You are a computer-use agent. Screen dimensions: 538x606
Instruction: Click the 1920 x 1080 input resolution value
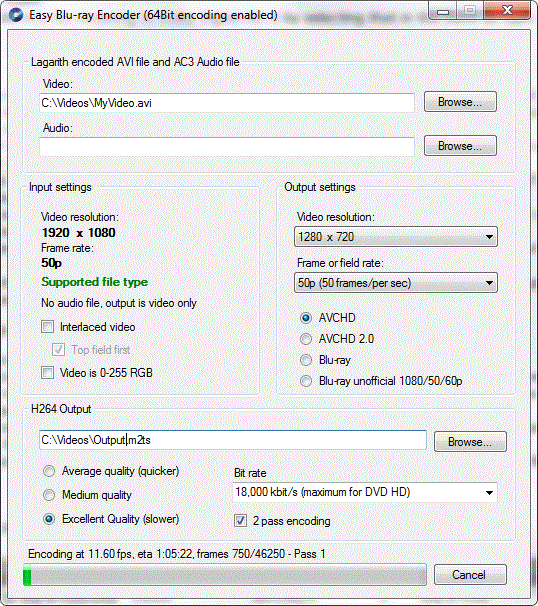coord(78,233)
